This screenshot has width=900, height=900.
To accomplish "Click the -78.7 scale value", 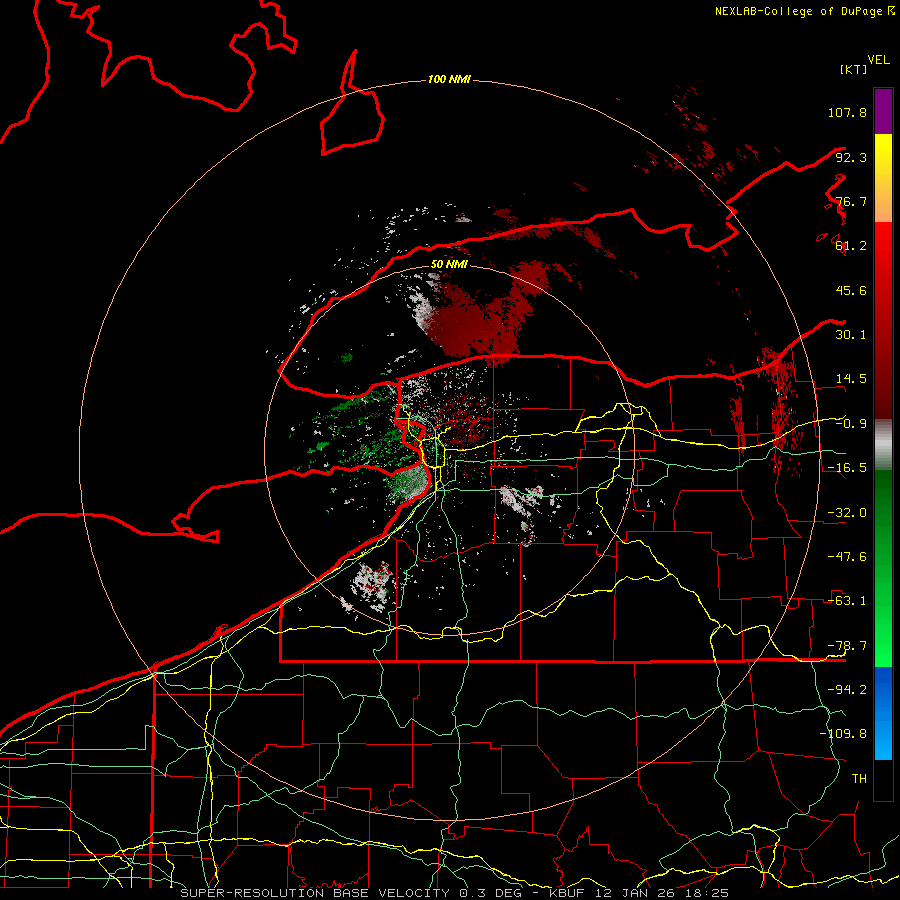I will click(847, 646).
